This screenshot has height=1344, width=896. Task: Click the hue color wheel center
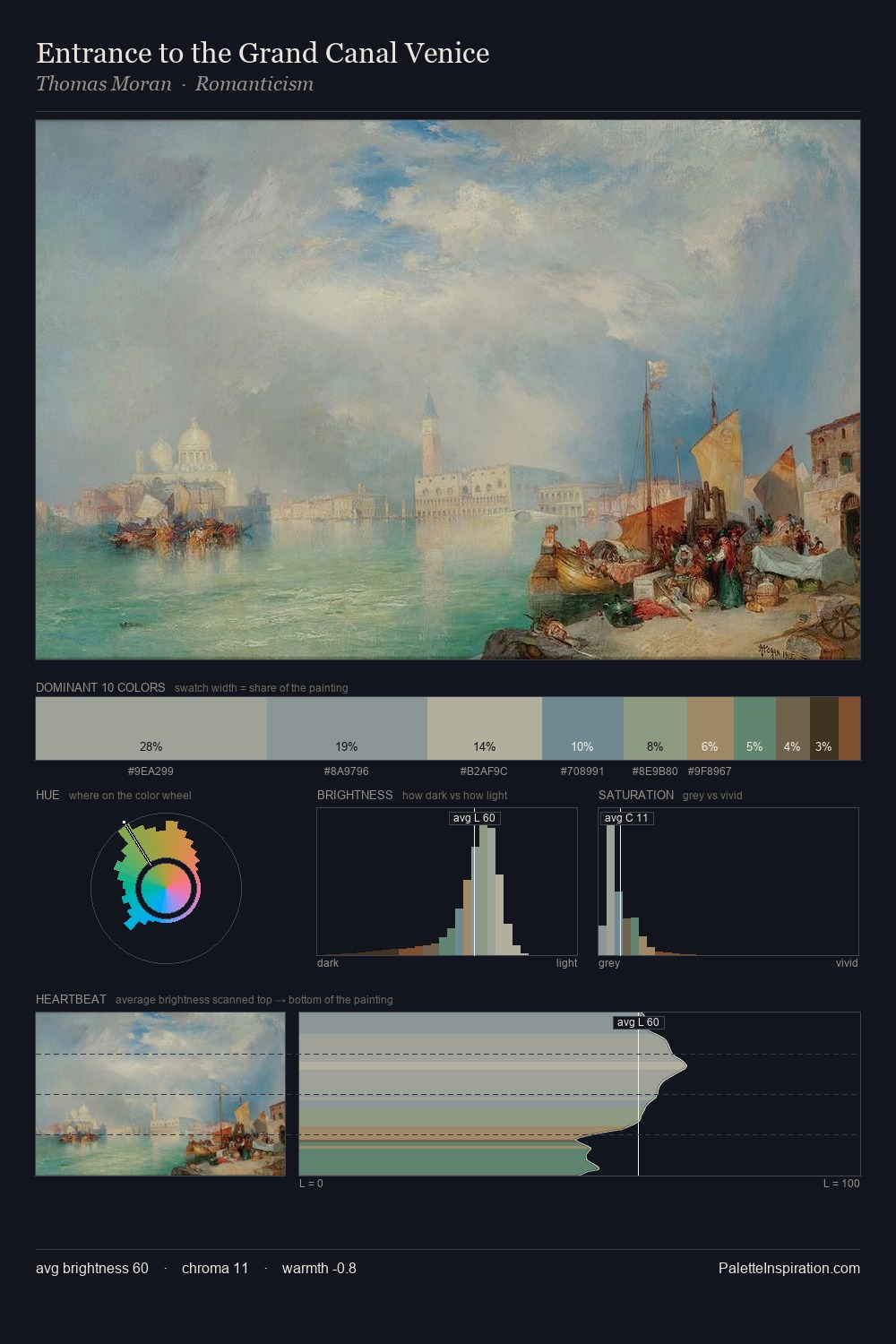(167, 888)
